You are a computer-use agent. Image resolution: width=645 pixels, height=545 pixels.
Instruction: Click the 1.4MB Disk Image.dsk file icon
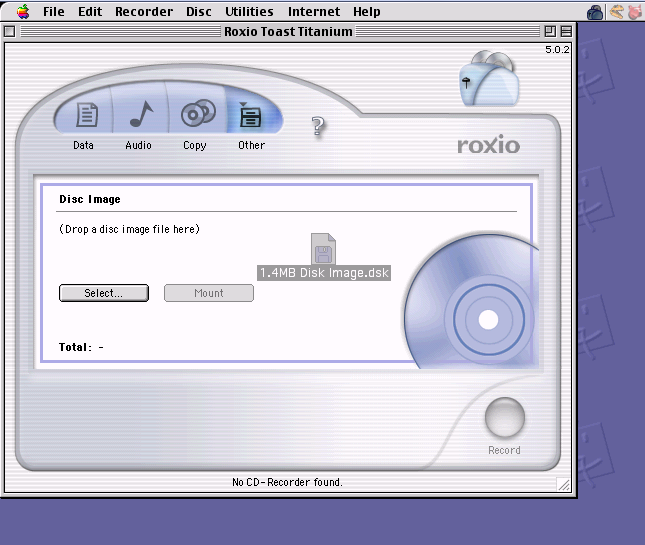point(323,249)
